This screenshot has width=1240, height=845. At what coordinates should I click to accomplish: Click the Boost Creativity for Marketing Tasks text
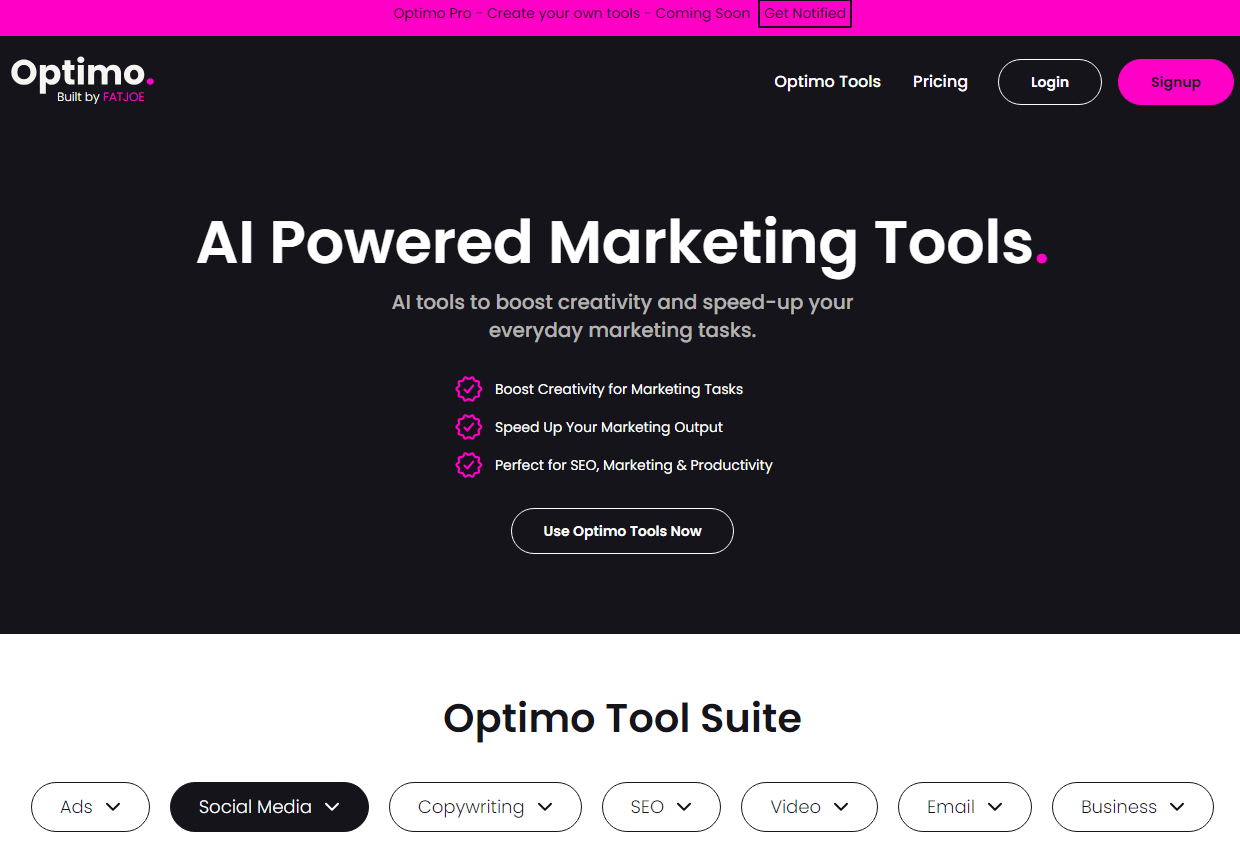point(619,389)
